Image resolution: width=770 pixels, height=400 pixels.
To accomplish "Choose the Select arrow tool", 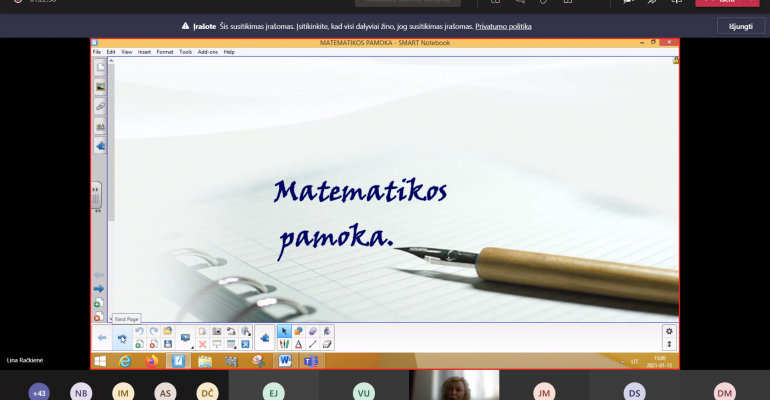I will point(284,331).
